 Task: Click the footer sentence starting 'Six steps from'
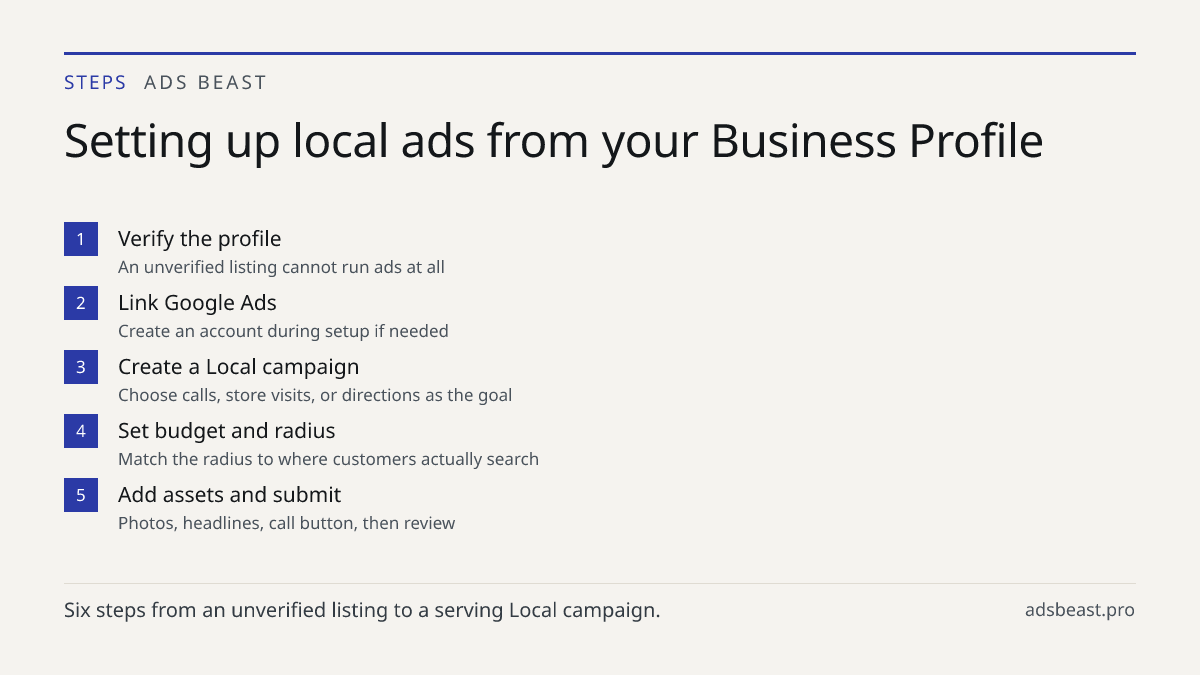[x=362, y=610]
